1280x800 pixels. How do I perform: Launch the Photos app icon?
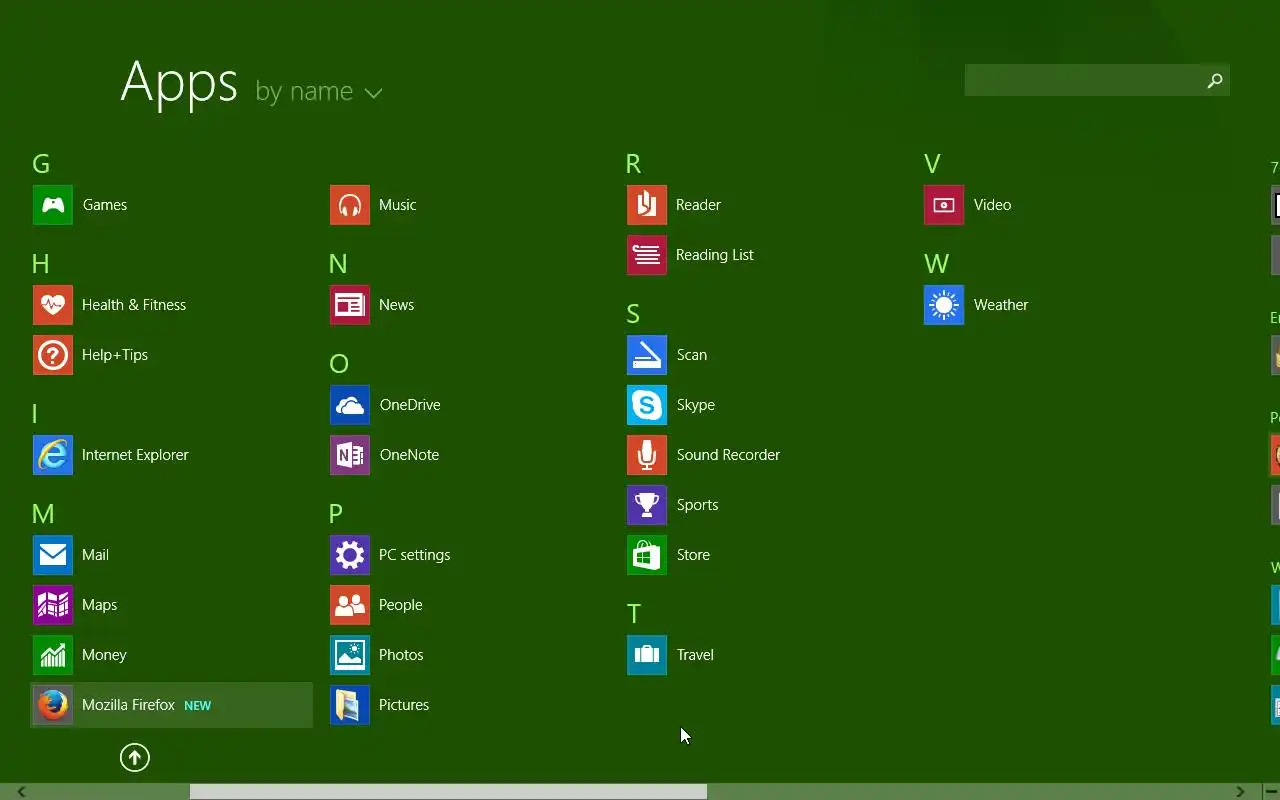(350, 655)
